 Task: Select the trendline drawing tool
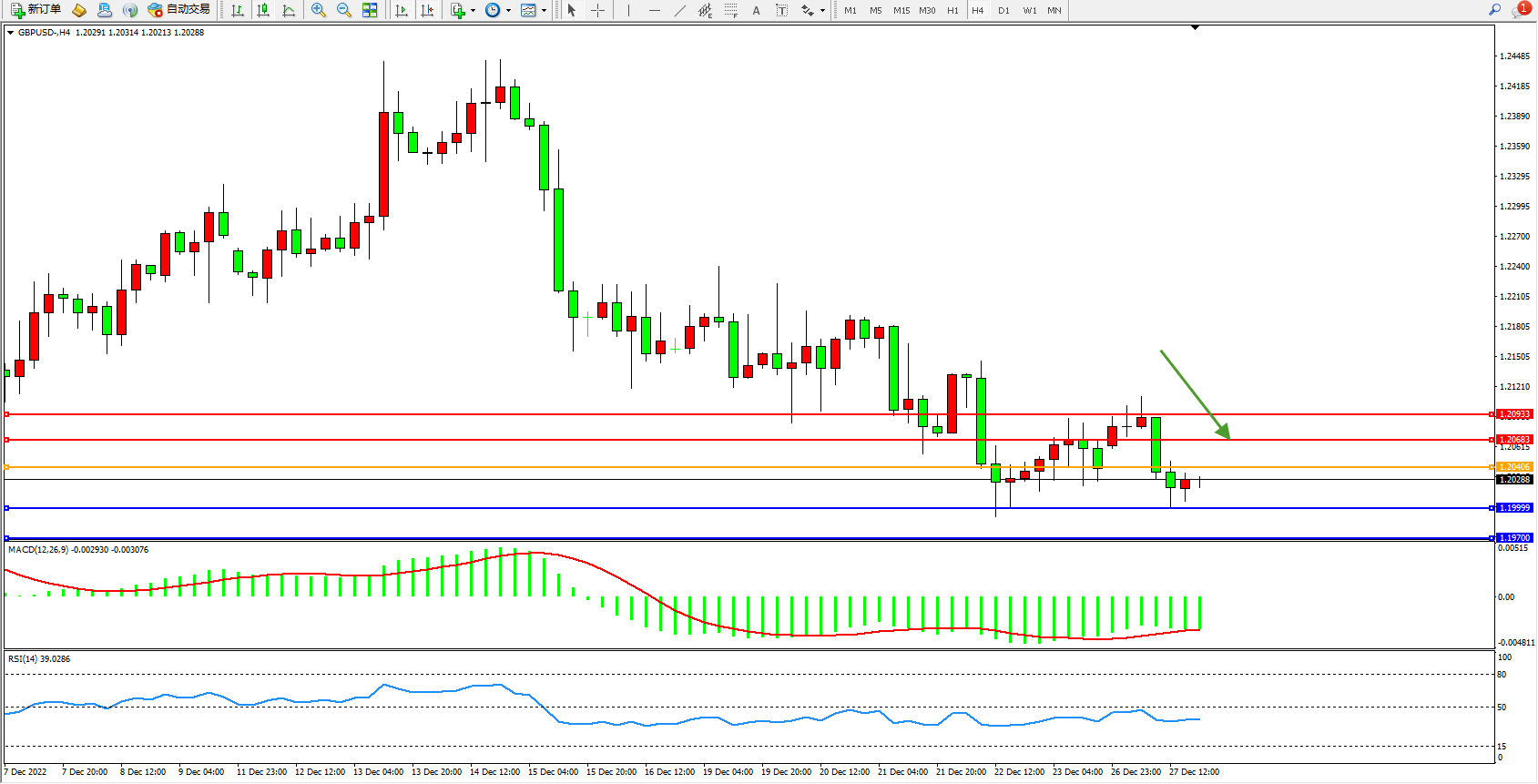[x=680, y=10]
